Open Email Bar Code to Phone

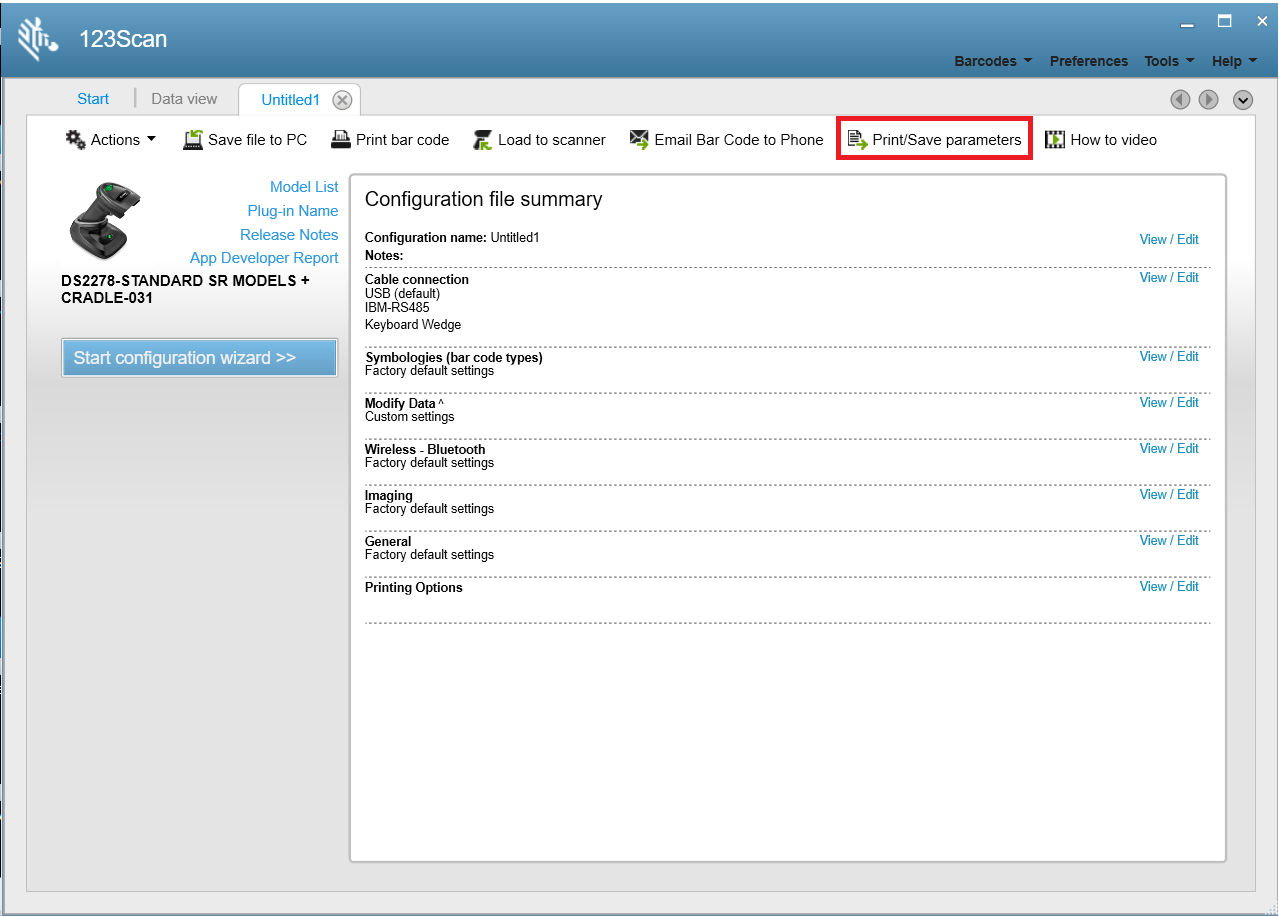tap(637, 139)
